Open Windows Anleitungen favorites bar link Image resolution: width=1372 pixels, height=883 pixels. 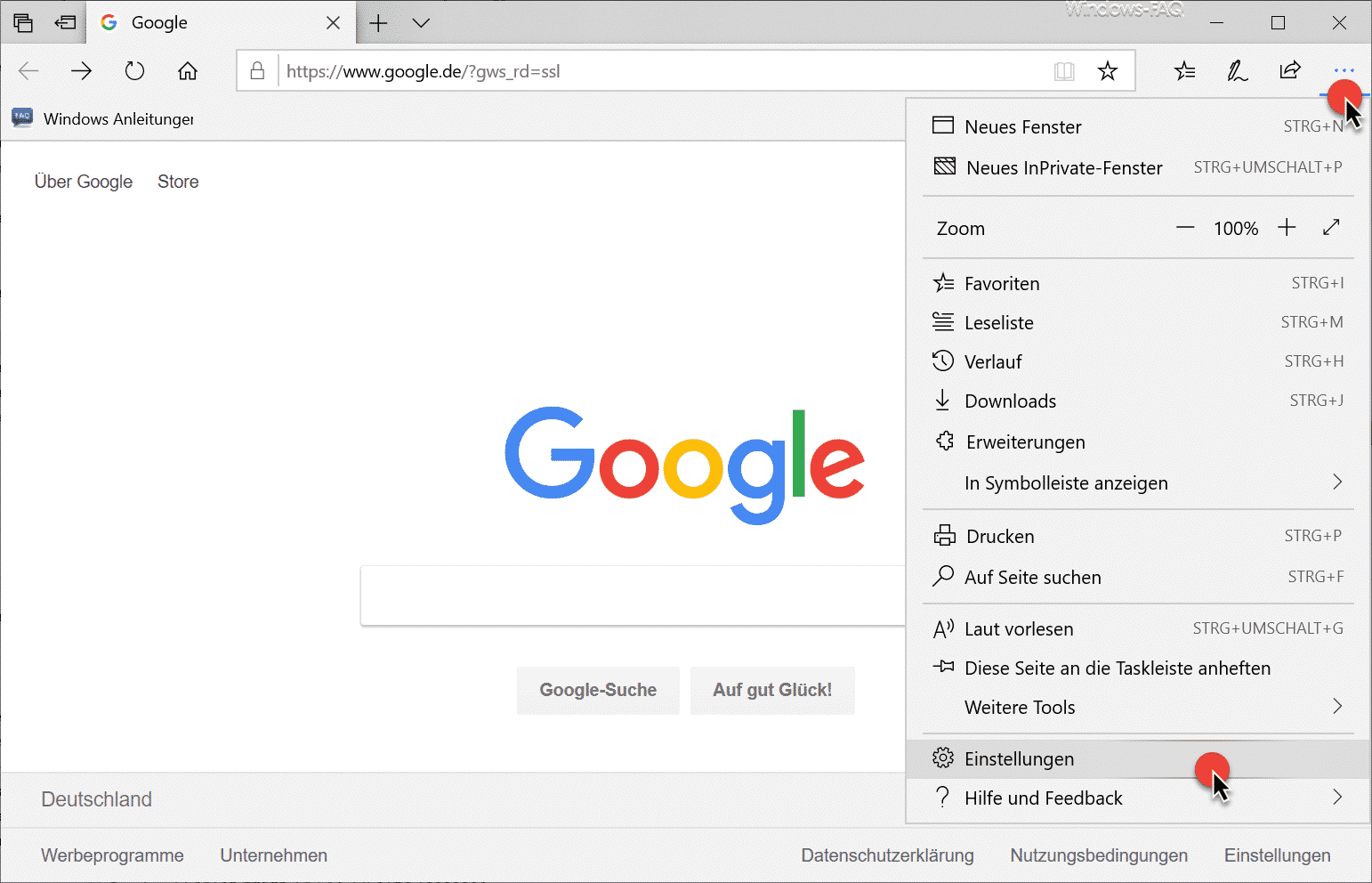click(103, 118)
